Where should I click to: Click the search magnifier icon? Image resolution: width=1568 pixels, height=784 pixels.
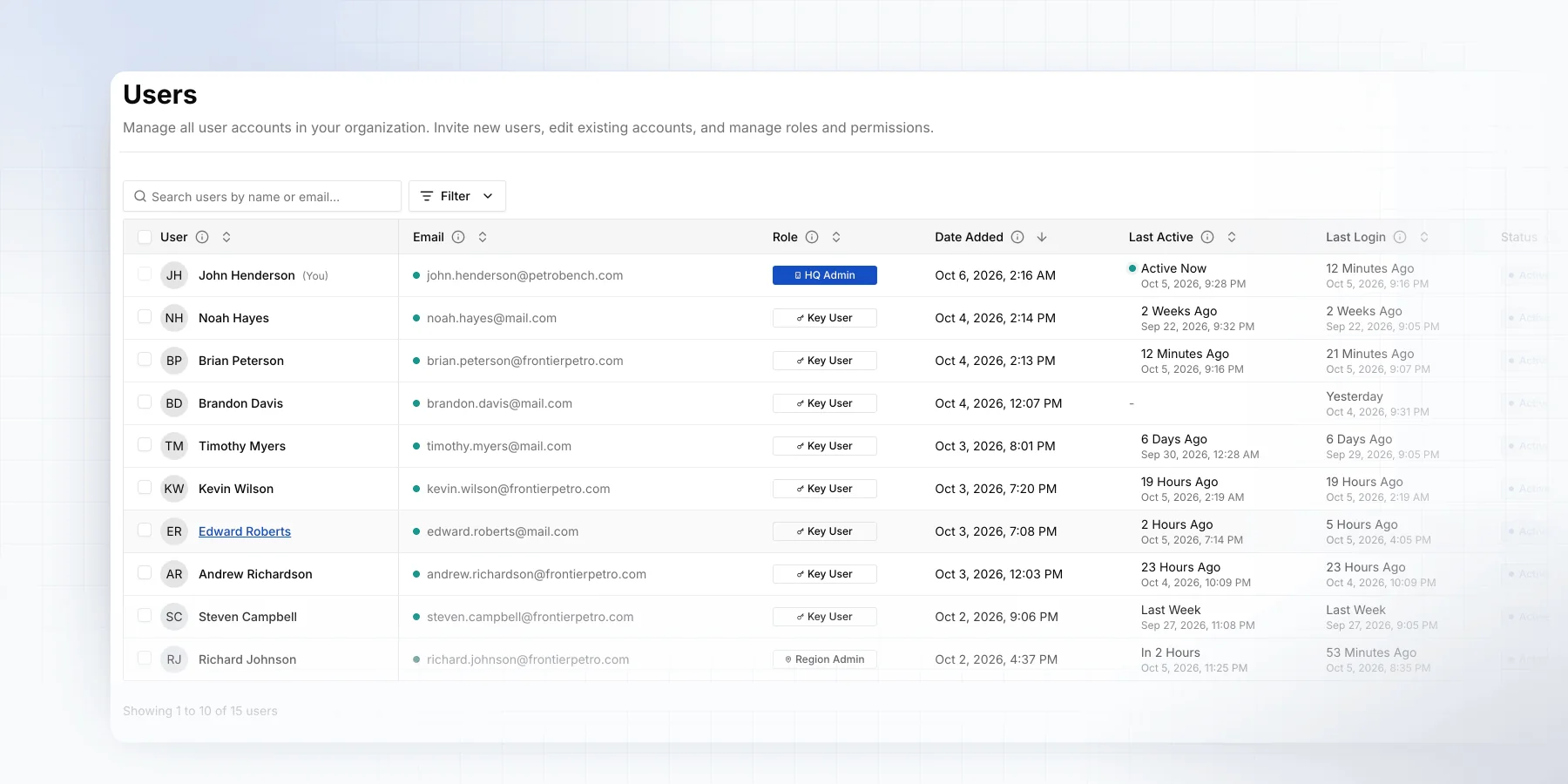[140, 197]
